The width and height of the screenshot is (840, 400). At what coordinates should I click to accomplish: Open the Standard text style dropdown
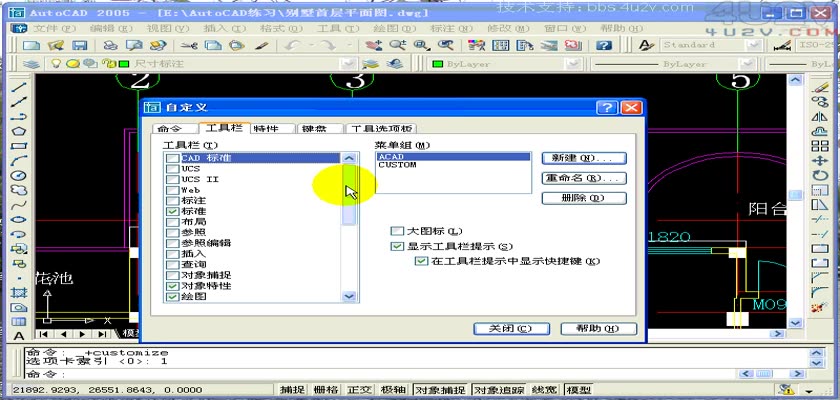754,46
